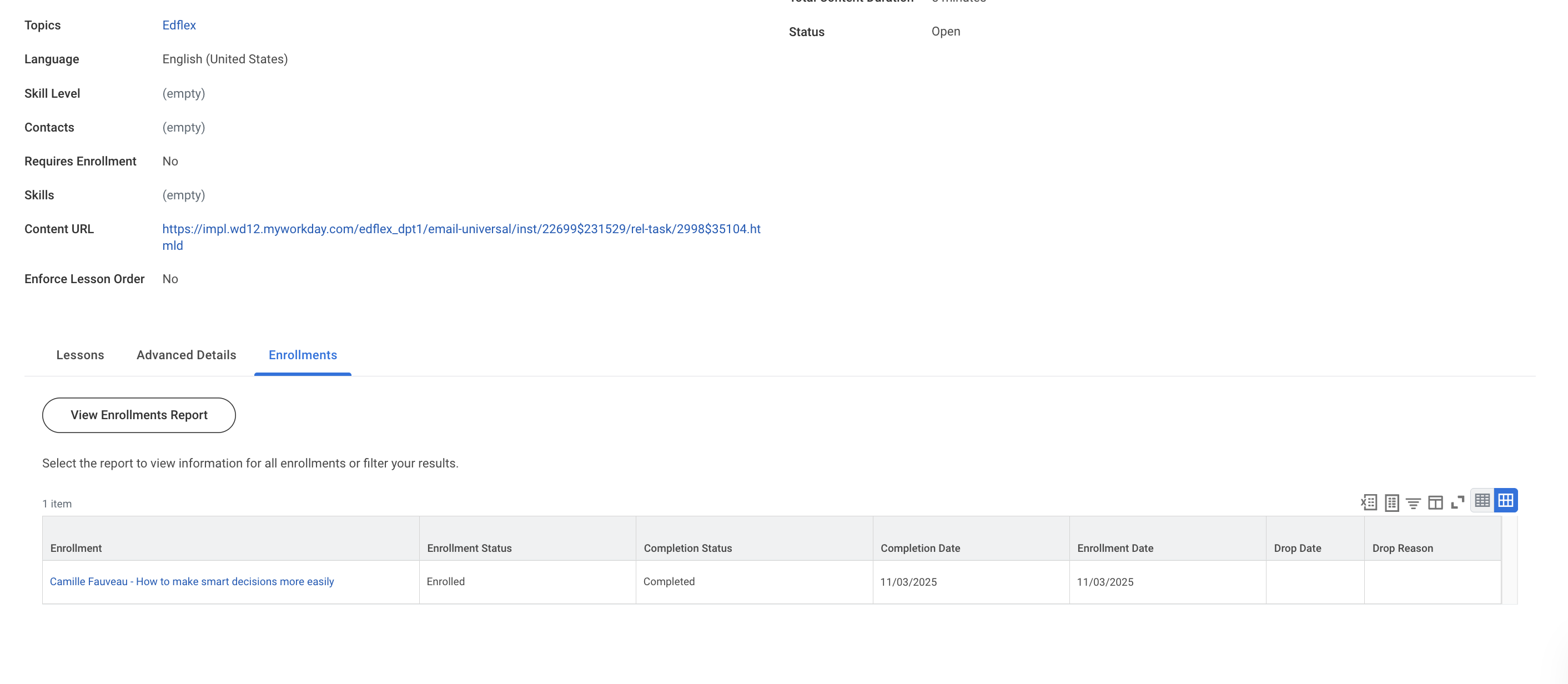Click the '1 item' count text
The width and height of the screenshot is (1568, 684).
click(x=57, y=504)
